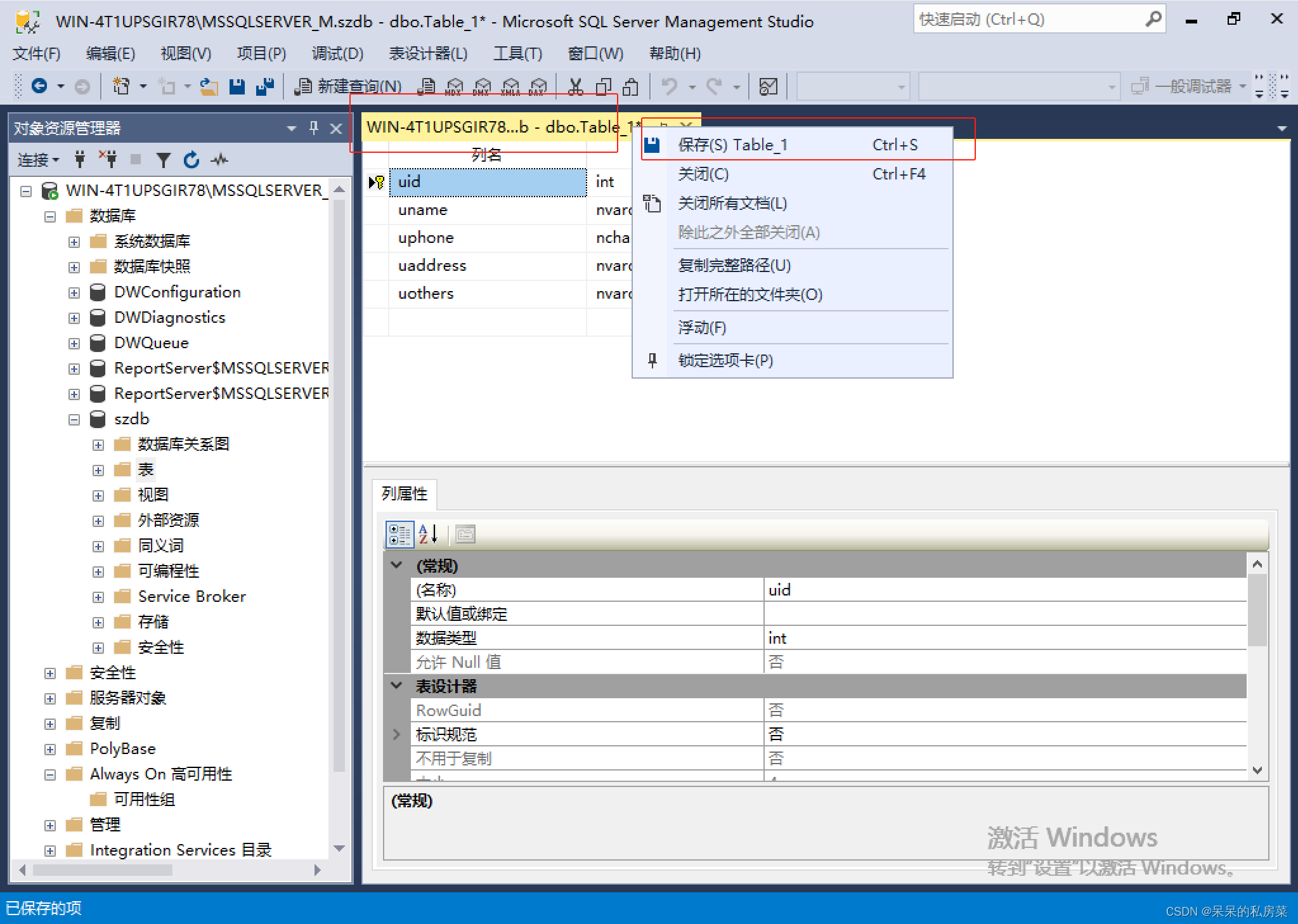Choose 打开所在的文件夹(O) from context menu
Image resolution: width=1298 pixels, height=924 pixels.
click(x=793, y=294)
